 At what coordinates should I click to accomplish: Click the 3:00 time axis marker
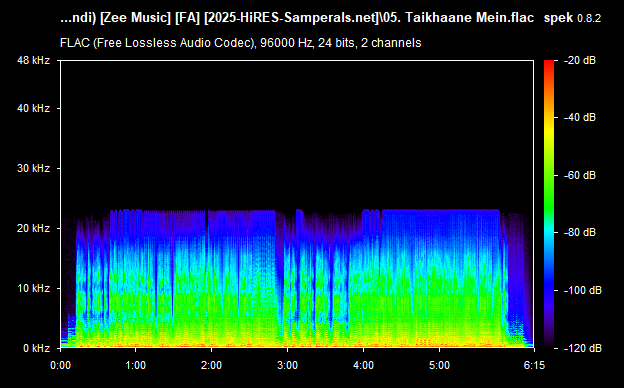coord(287,365)
